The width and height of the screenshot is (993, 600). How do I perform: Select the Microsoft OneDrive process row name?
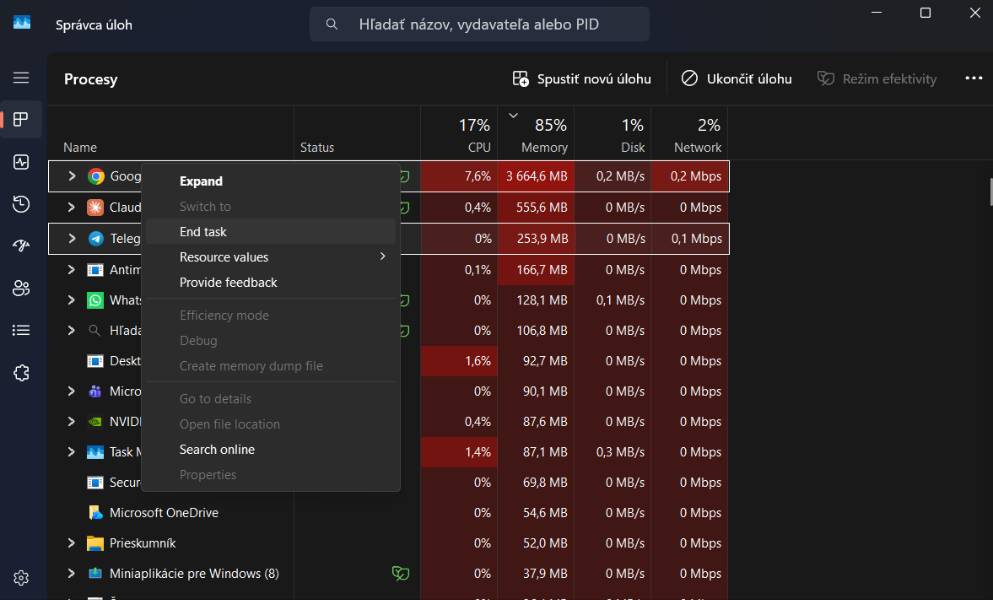tap(164, 513)
